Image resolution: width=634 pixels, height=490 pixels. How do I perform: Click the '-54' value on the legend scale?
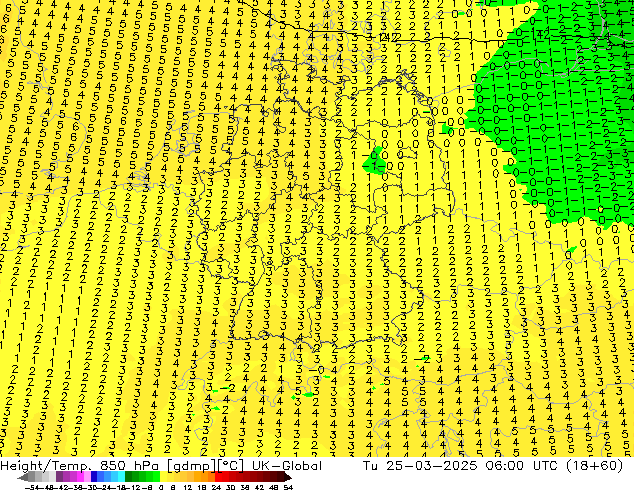tap(32, 487)
